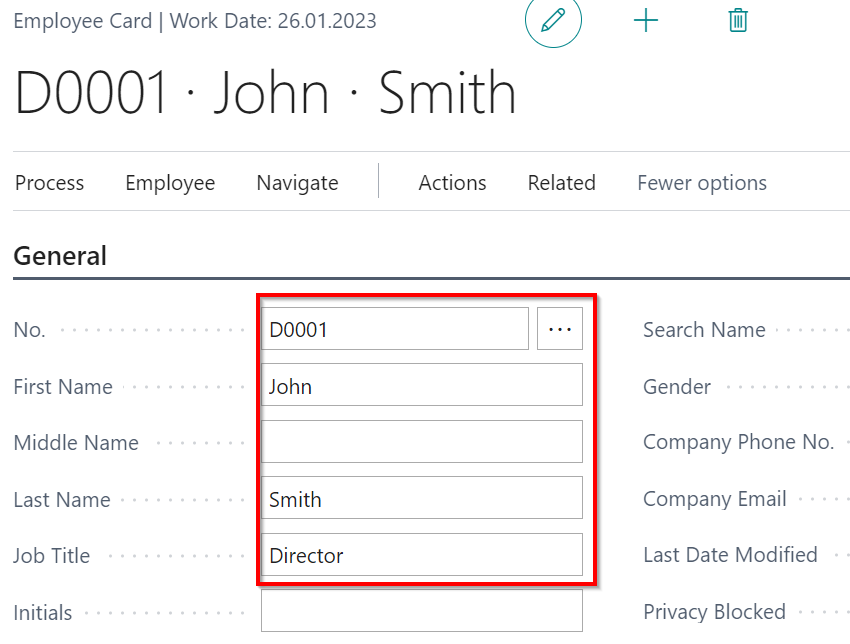This screenshot has height=644, width=850.
Task: Click the Middle Name label
Action: (76, 443)
